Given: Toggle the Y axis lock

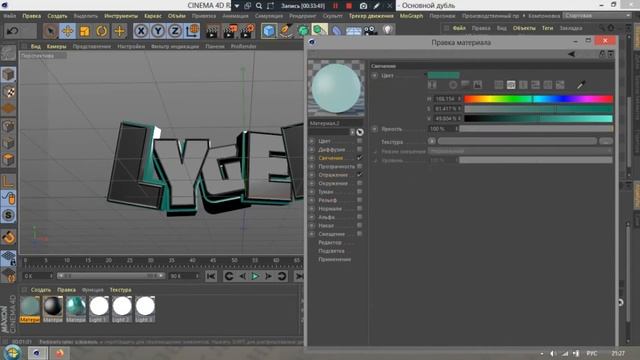Looking at the screenshot, I should click(x=158, y=31).
